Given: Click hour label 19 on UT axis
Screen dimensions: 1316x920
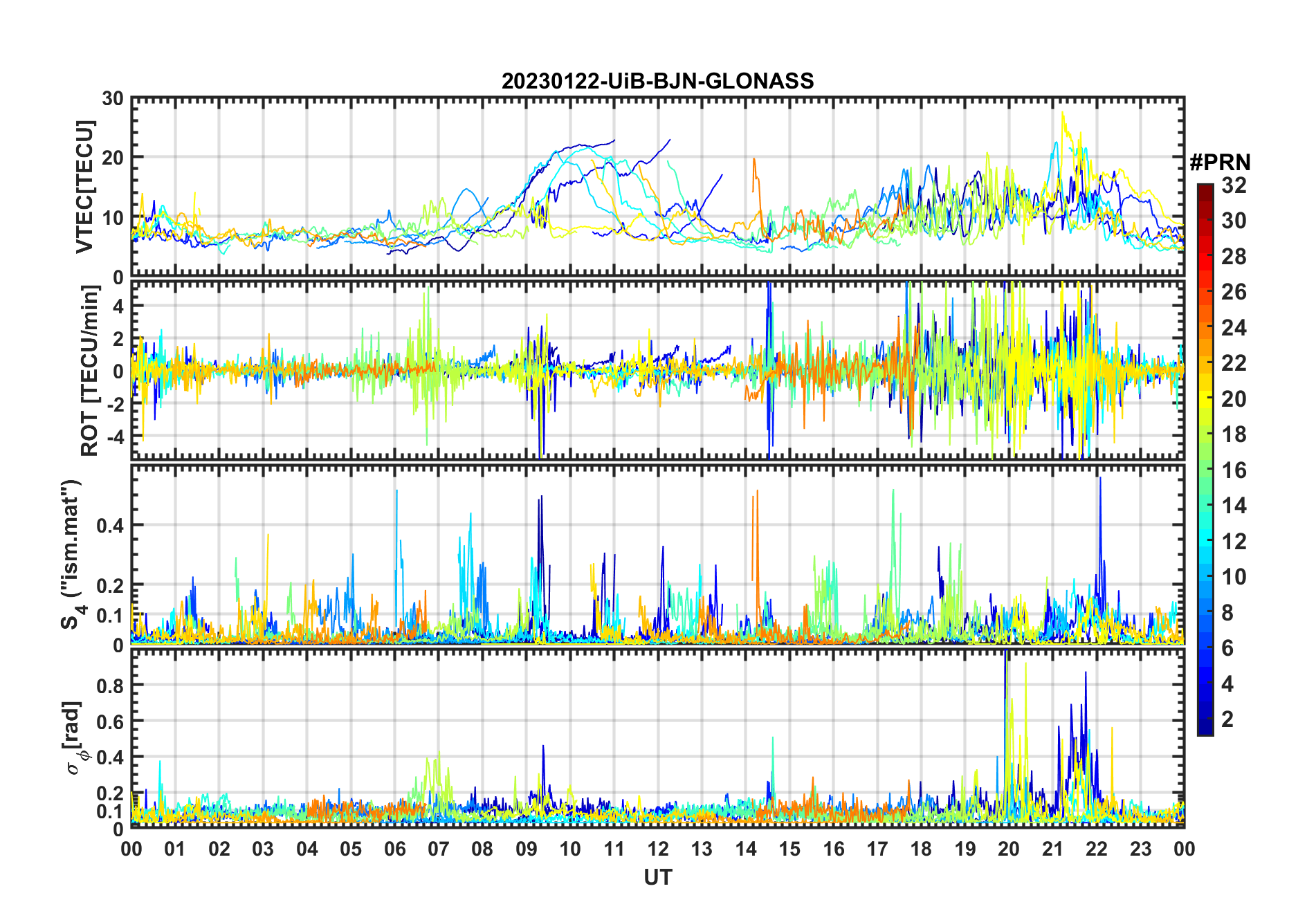Looking at the screenshot, I should pyautogui.click(x=965, y=849).
